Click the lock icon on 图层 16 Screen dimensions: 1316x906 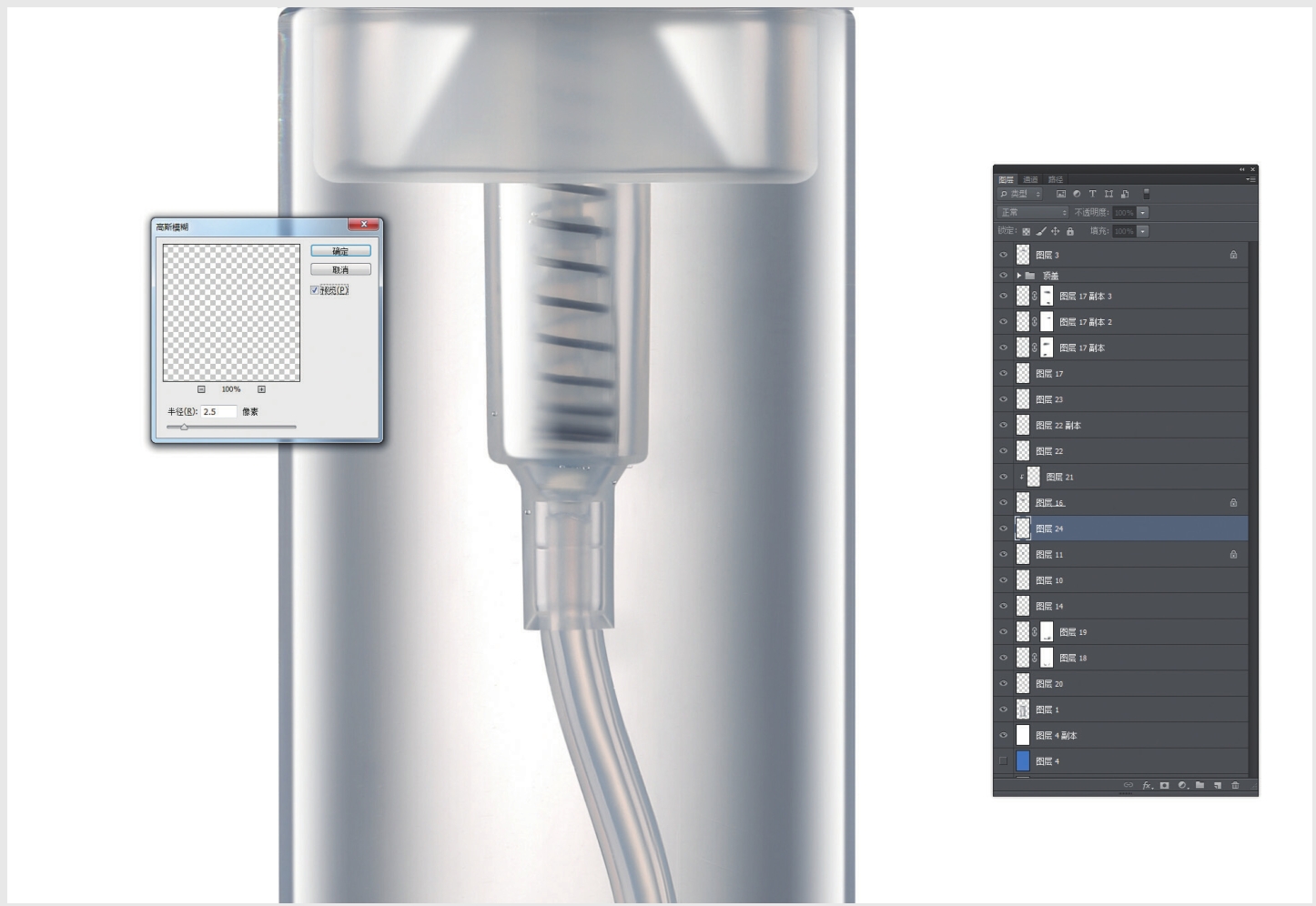(x=1233, y=502)
